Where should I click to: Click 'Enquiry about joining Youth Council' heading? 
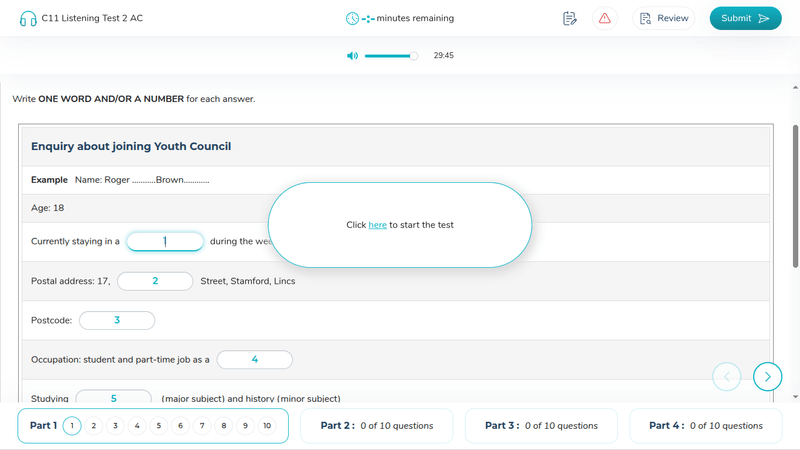coord(131,146)
